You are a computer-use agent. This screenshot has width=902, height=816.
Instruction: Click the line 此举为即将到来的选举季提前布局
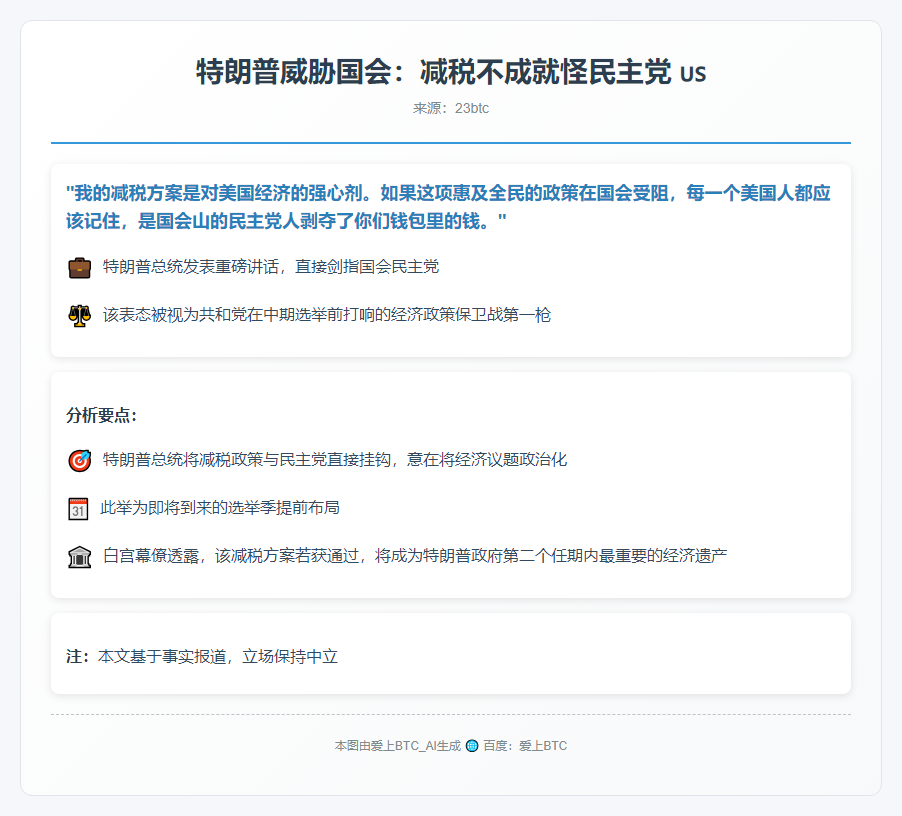coord(220,508)
